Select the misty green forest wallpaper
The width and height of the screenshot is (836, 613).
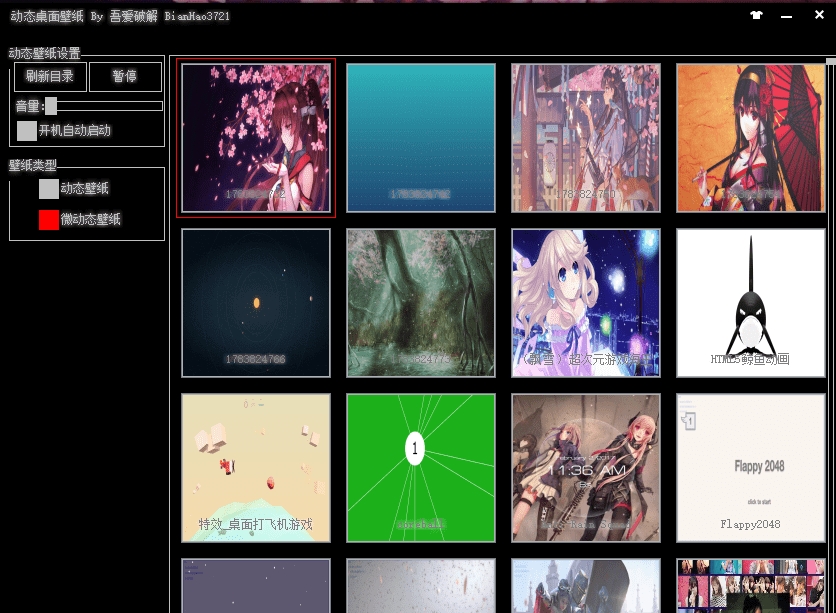(x=421, y=303)
